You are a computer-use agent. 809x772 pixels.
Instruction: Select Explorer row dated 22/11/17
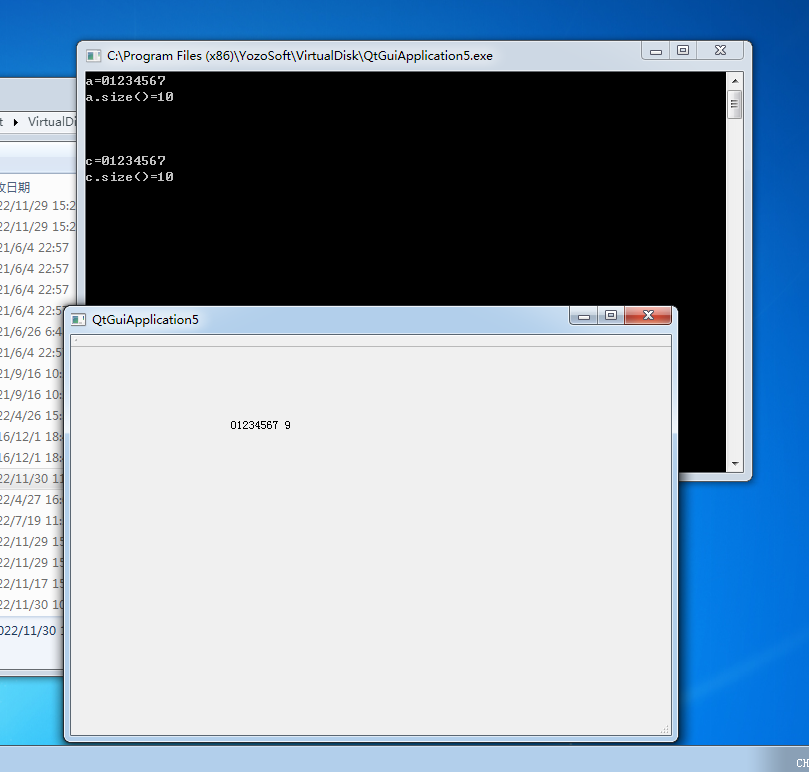click(x=32, y=584)
